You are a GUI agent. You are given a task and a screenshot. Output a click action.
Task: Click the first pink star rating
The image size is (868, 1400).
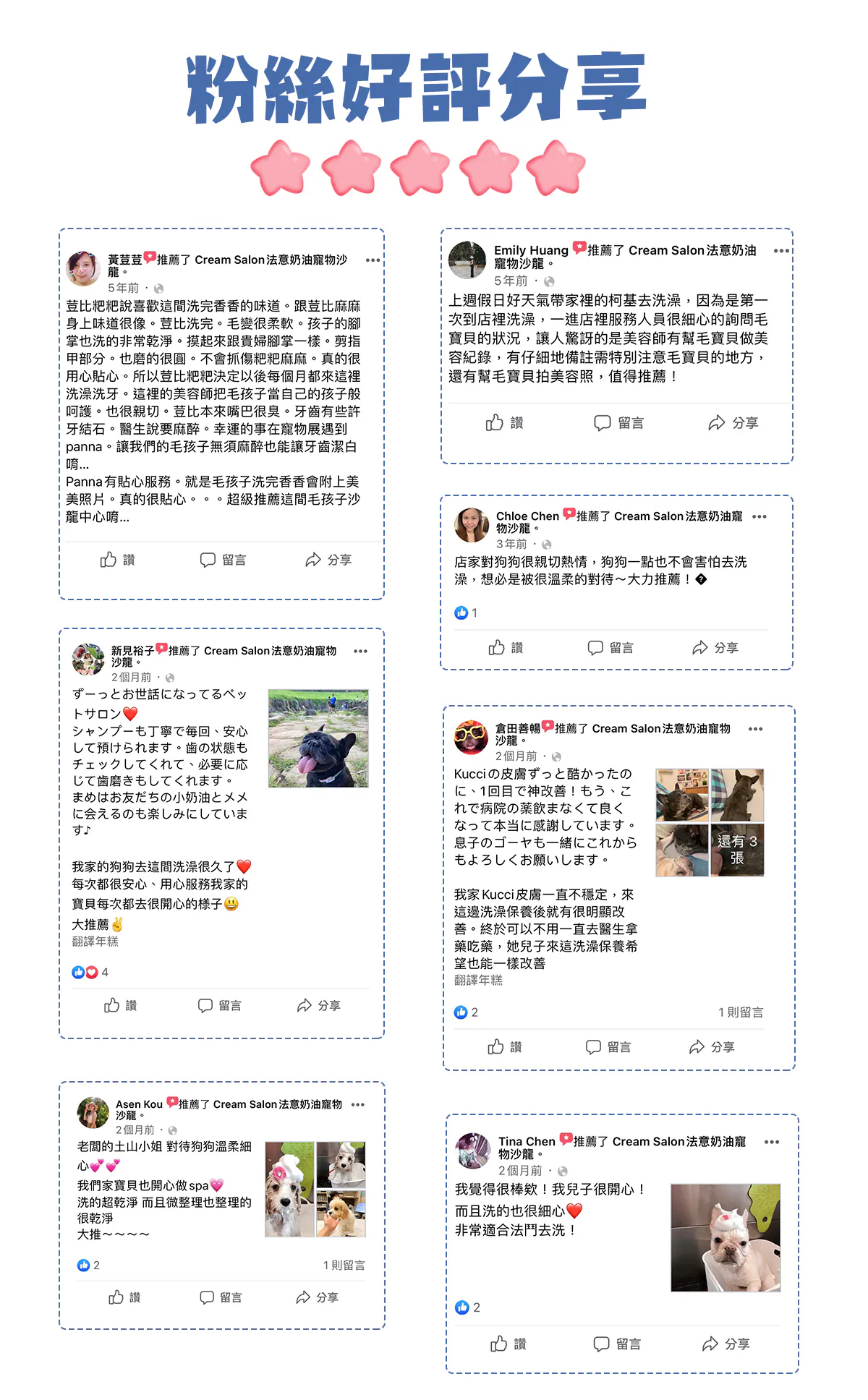point(281,167)
